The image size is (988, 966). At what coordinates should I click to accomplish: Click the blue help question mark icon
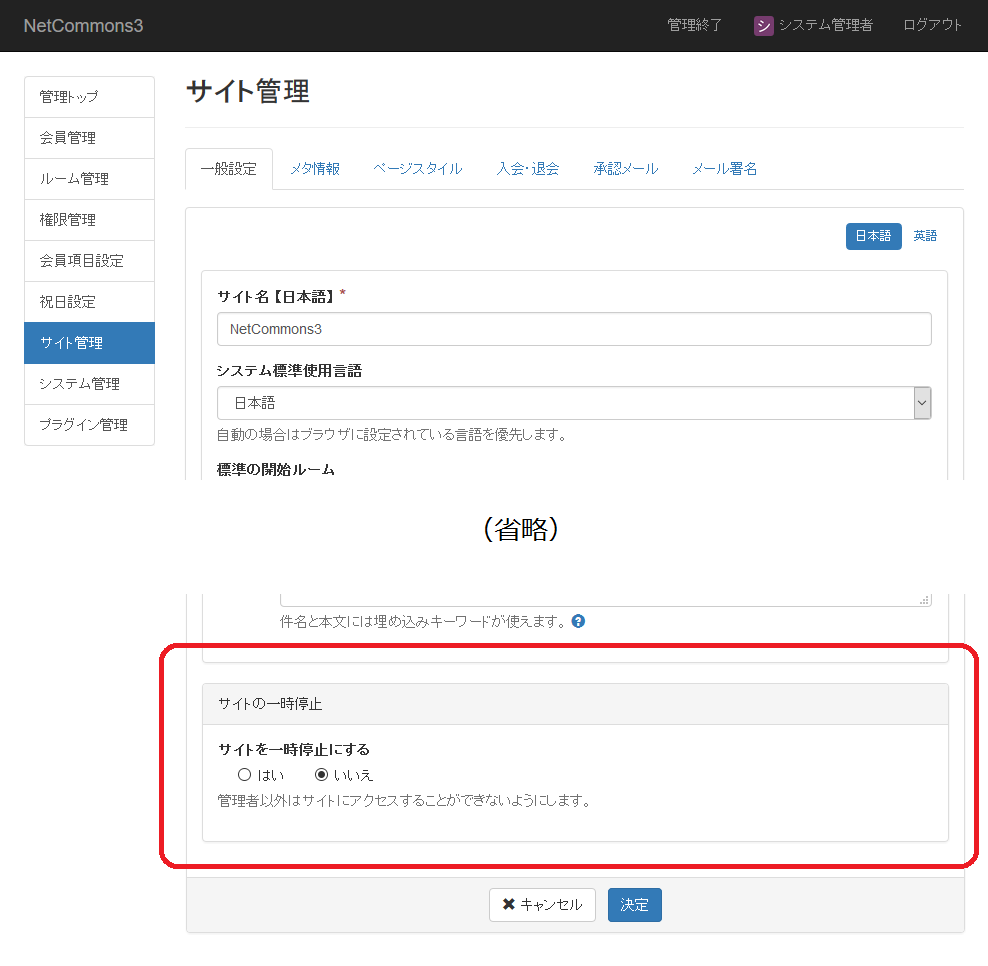pyautogui.click(x=578, y=621)
